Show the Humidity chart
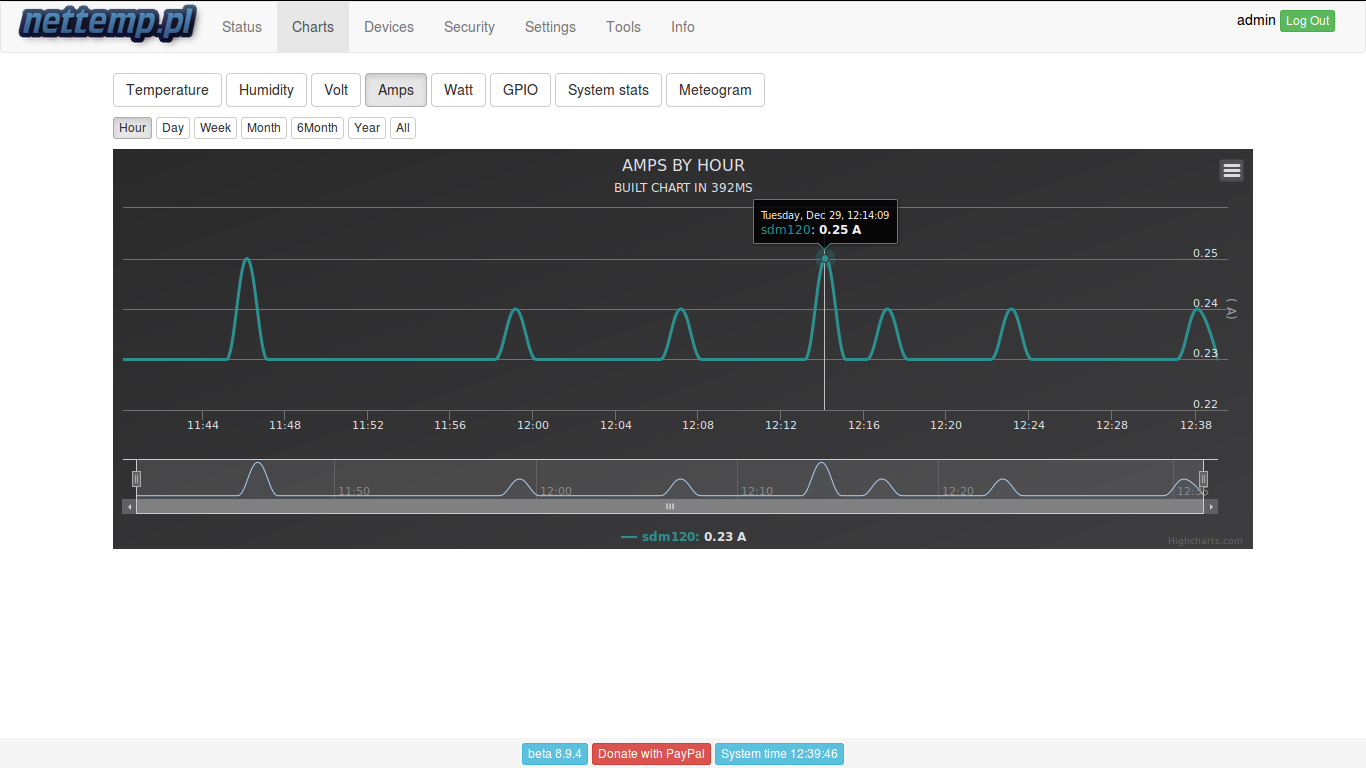Image resolution: width=1366 pixels, height=768 pixels. coord(266,90)
